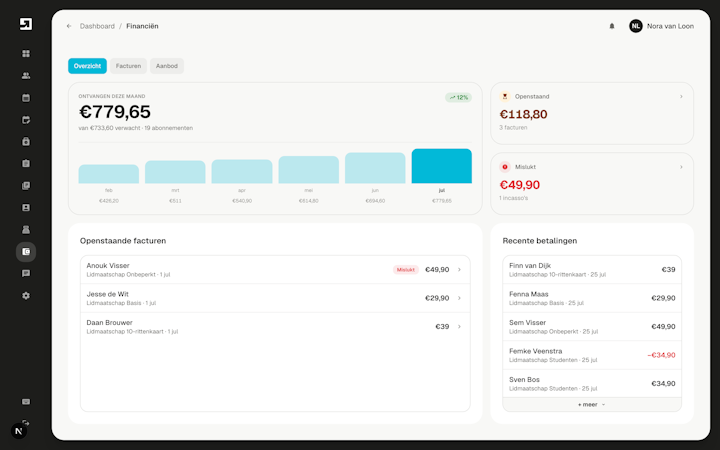Viewport: 720px width, 450px height.
Task: Click the −€34,90 refund amount
Action: pyautogui.click(x=661, y=355)
